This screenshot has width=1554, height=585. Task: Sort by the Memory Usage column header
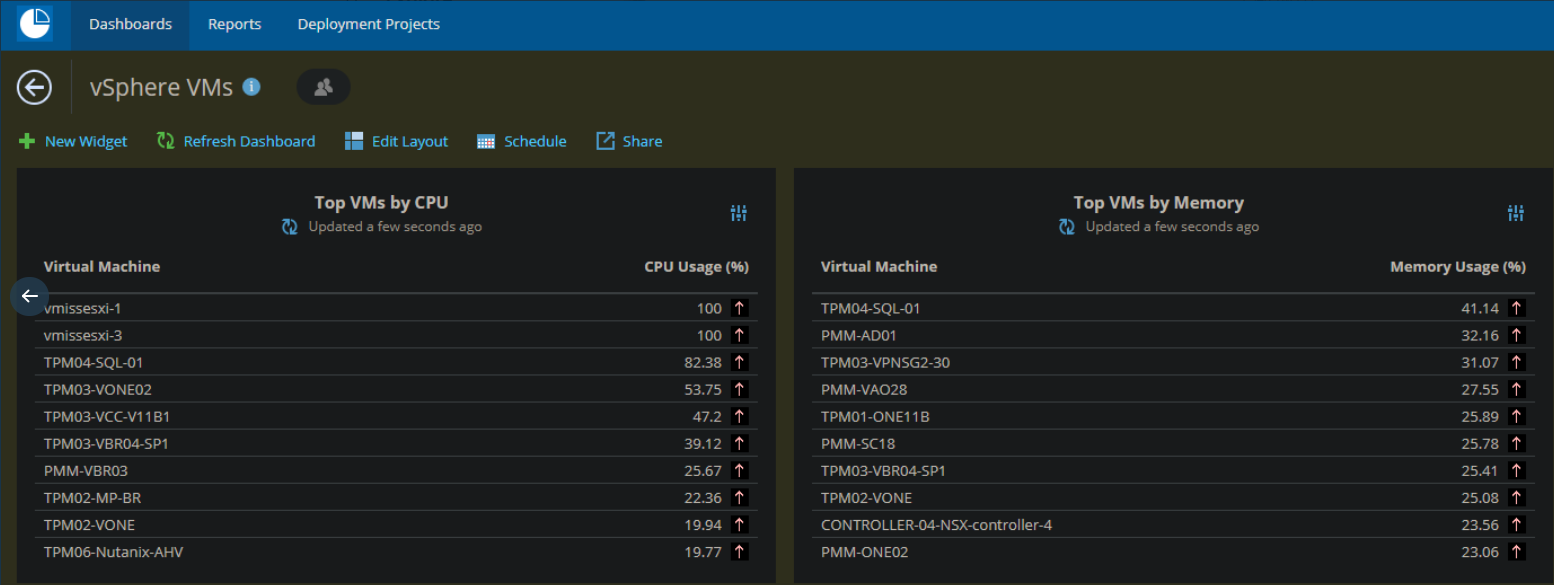pyautogui.click(x=1458, y=266)
